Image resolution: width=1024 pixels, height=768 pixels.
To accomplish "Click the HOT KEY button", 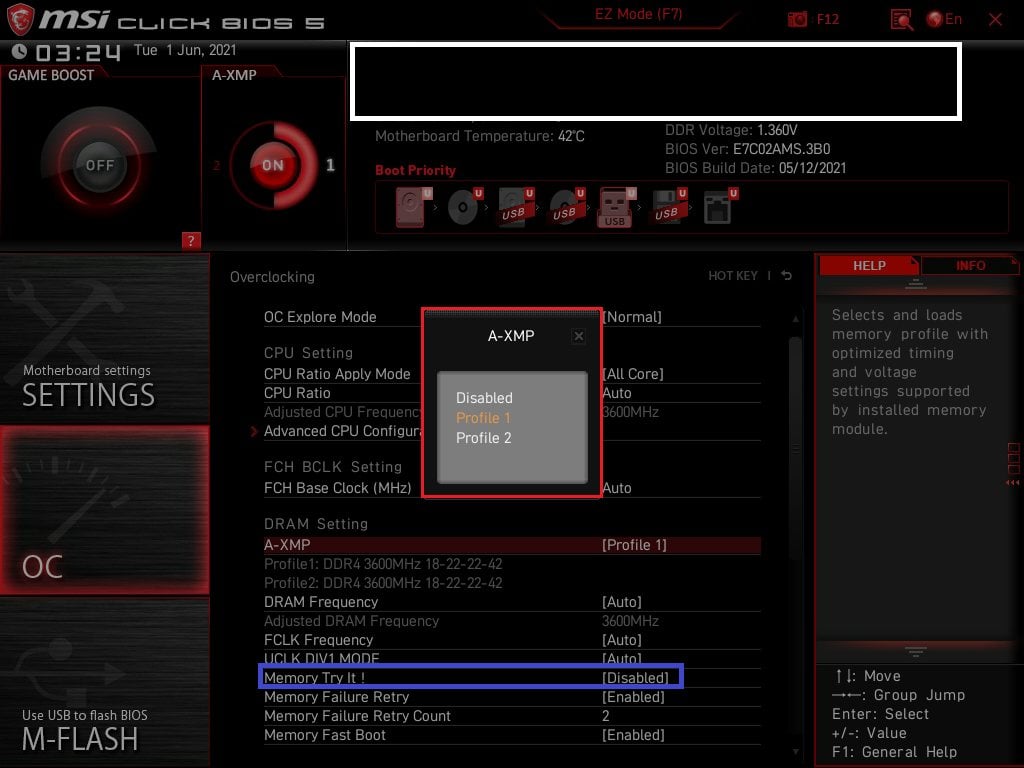I will [x=733, y=276].
